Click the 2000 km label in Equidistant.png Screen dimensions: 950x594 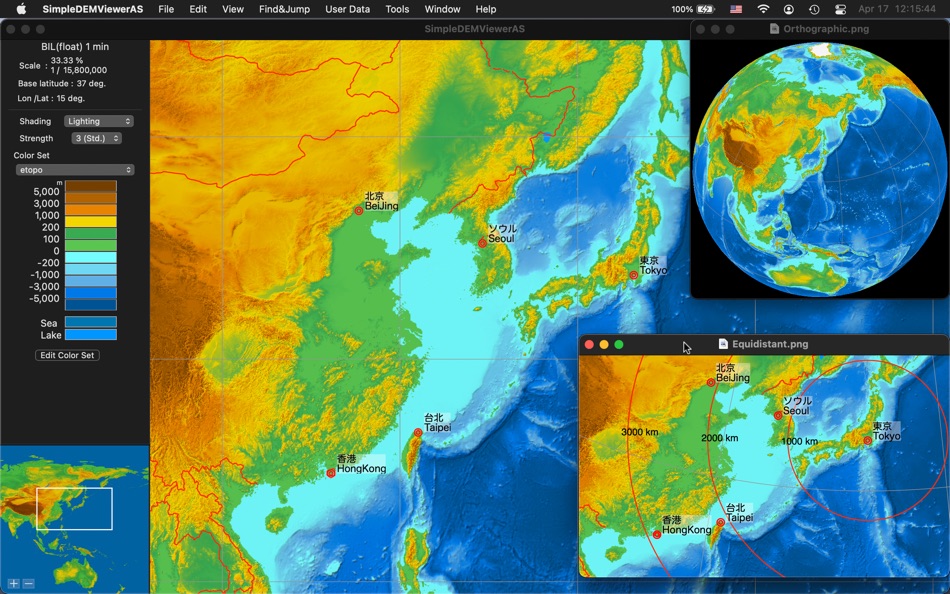click(720, 438)
